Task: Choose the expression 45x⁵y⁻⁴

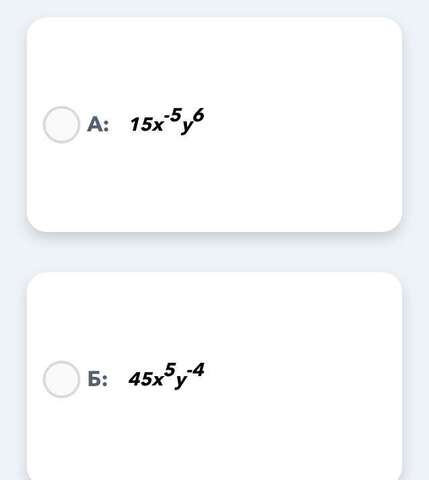Action: tap(166, 376)
